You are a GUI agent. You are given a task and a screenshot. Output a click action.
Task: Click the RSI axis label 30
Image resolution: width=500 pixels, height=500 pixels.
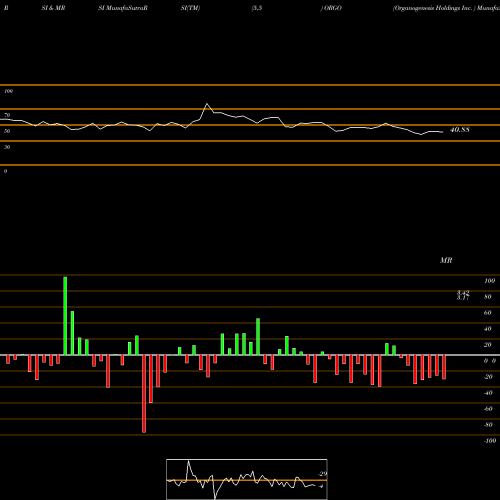click(x=7, y=147)
